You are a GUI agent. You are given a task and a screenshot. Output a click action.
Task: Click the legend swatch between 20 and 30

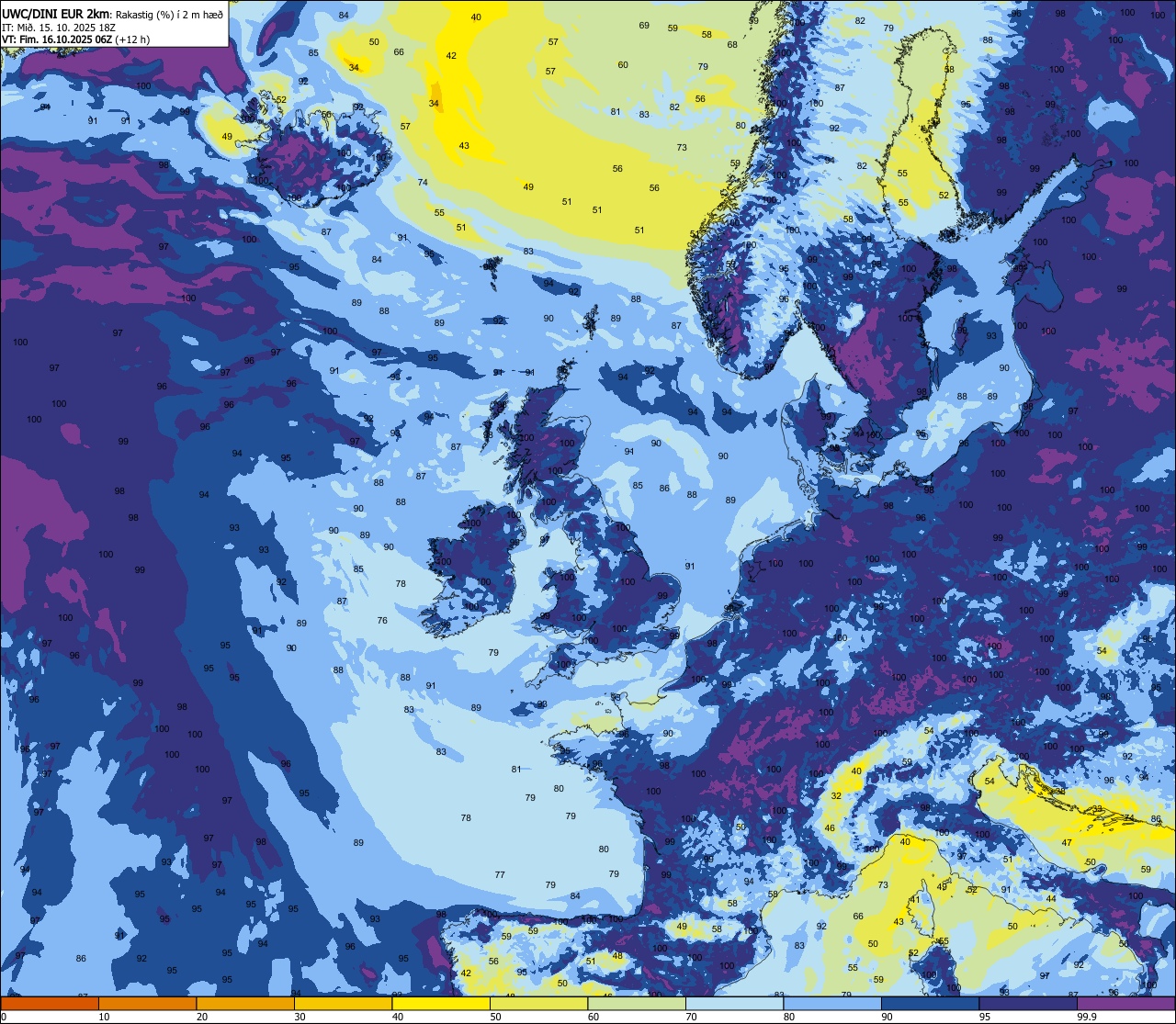coord(244,1003)
